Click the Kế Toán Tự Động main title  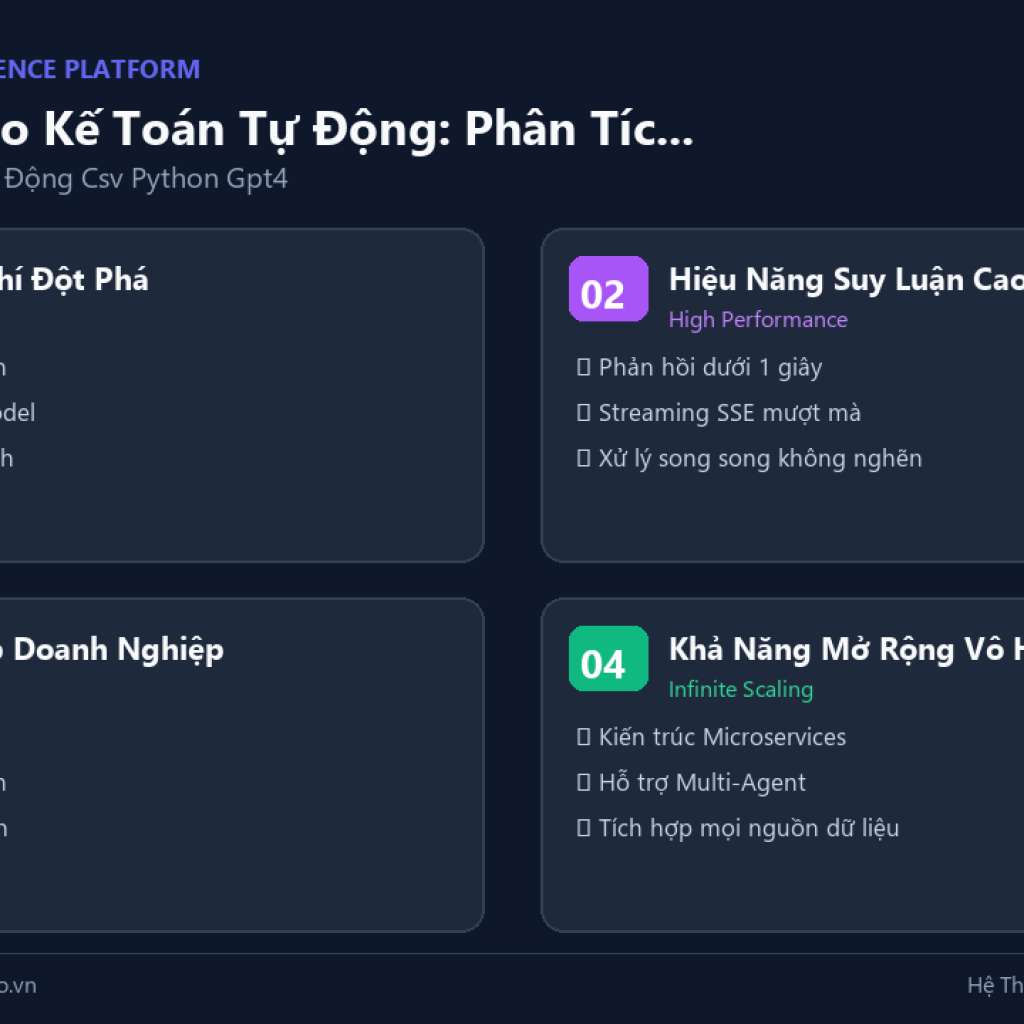[346, 129]
